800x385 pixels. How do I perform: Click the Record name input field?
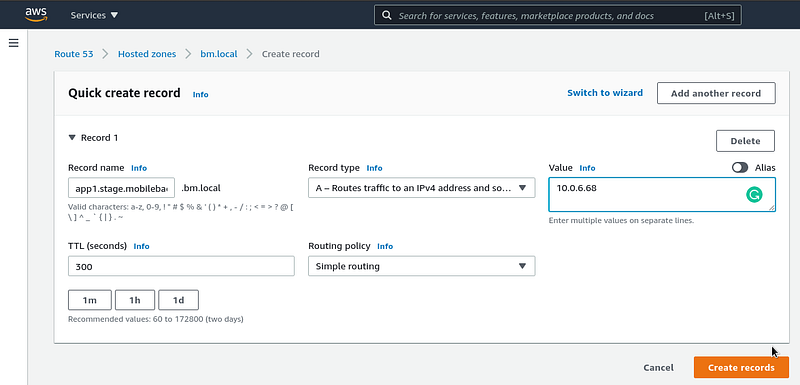(121, 188)
